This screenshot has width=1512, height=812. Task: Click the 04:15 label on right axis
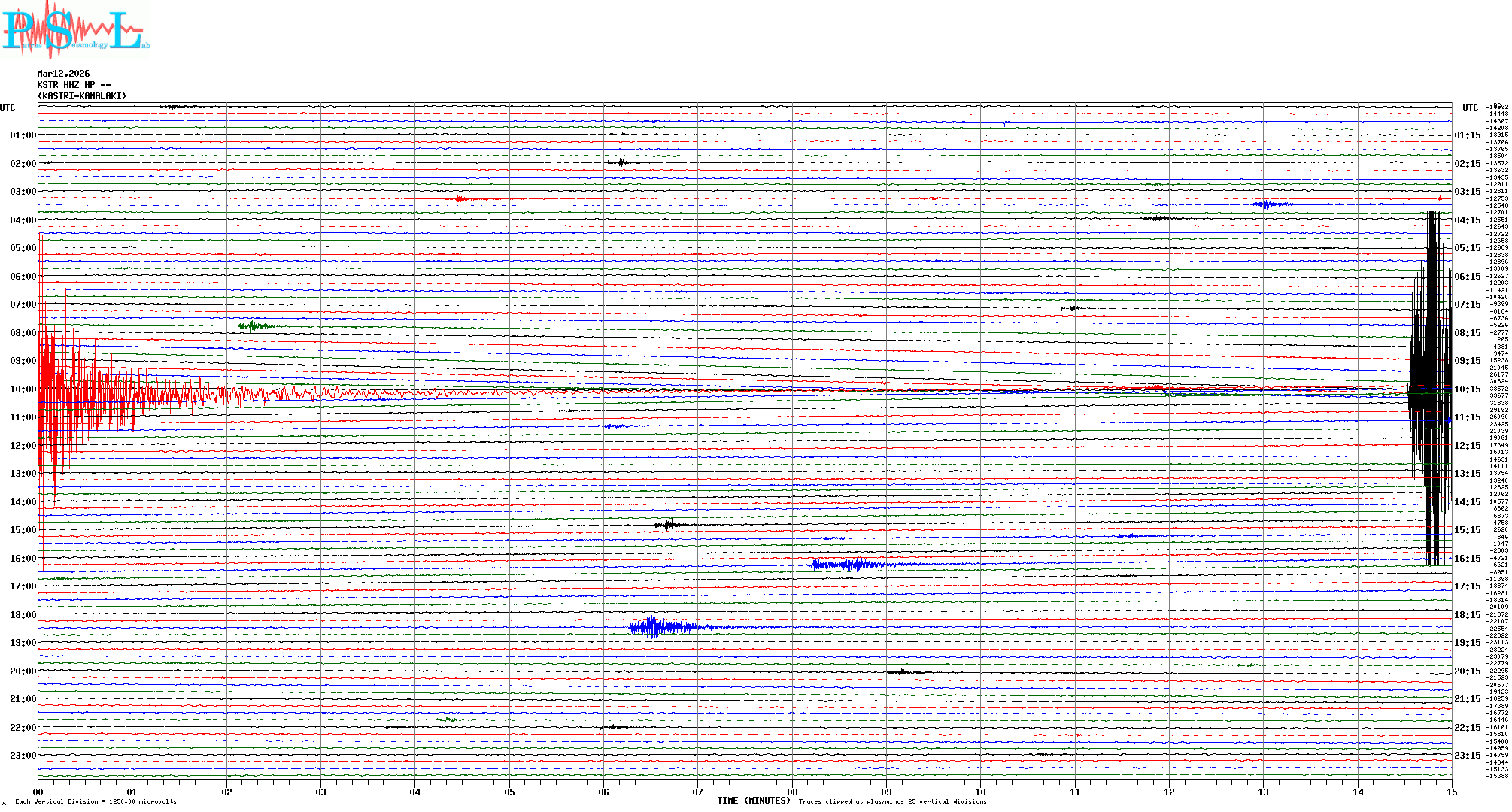pyautogui.click(x=1467, y=220)
